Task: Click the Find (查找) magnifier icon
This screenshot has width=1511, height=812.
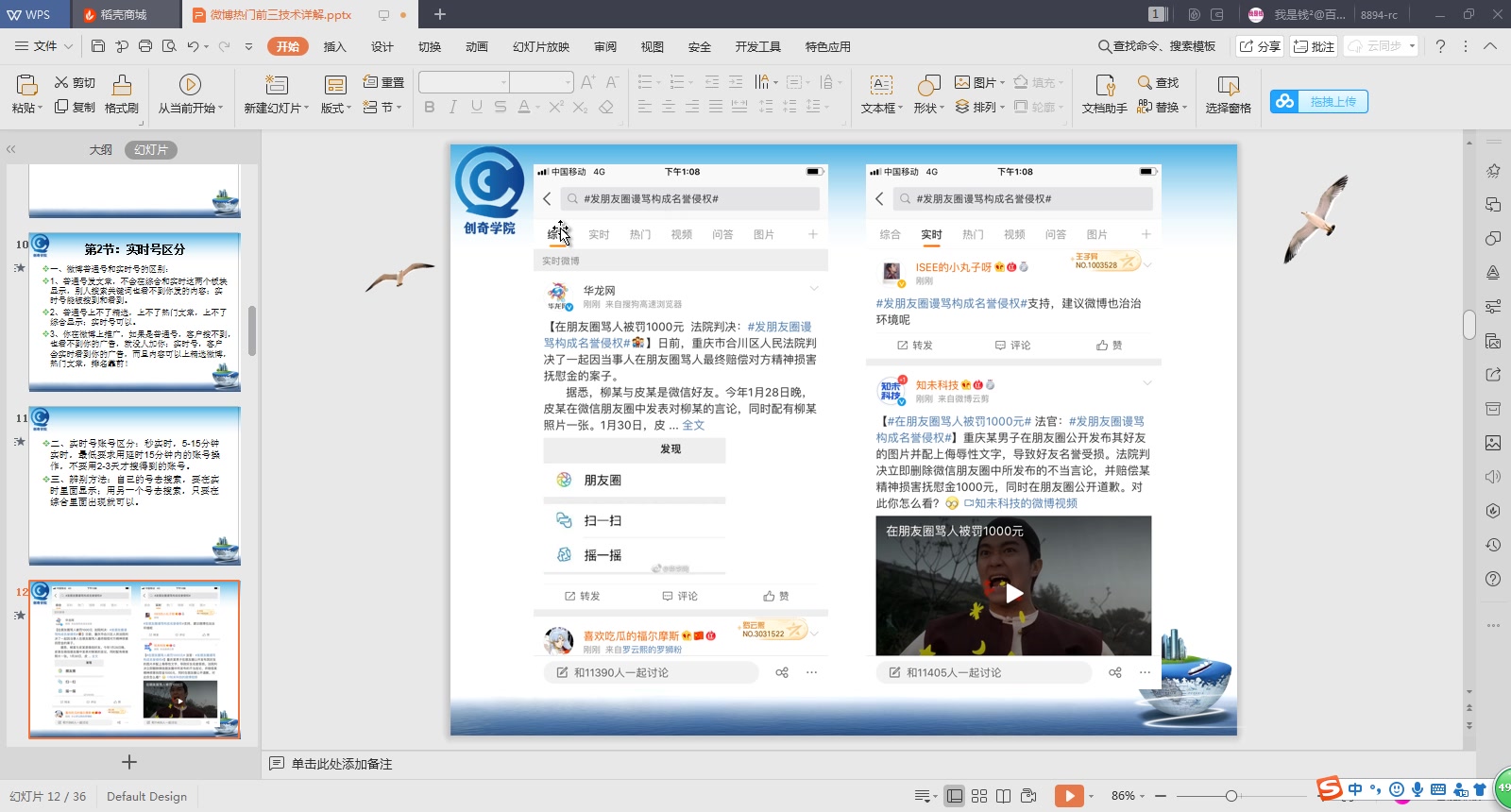Action: 1145,82
